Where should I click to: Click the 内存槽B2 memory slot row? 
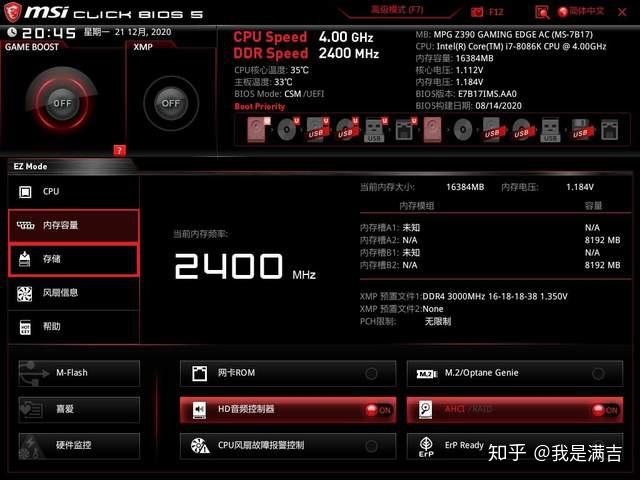490,265
